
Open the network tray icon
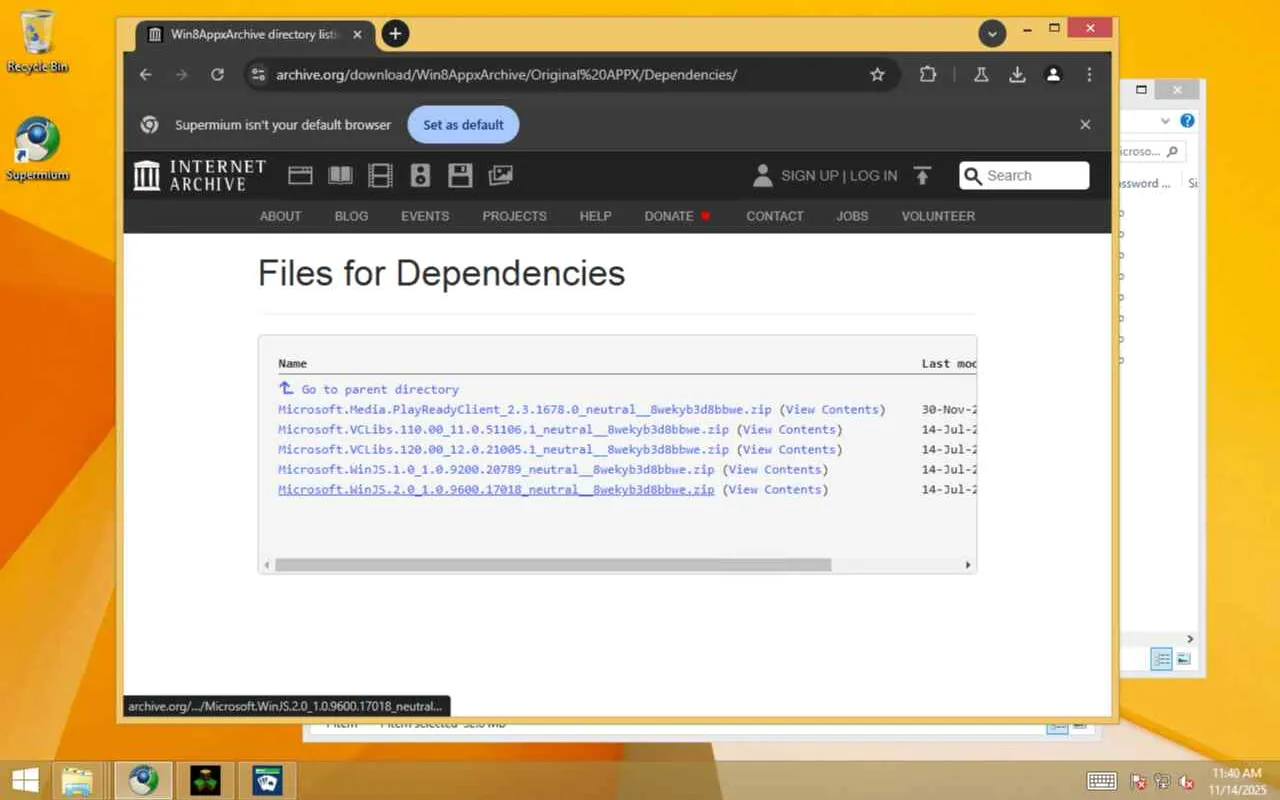coord(1162,781)
